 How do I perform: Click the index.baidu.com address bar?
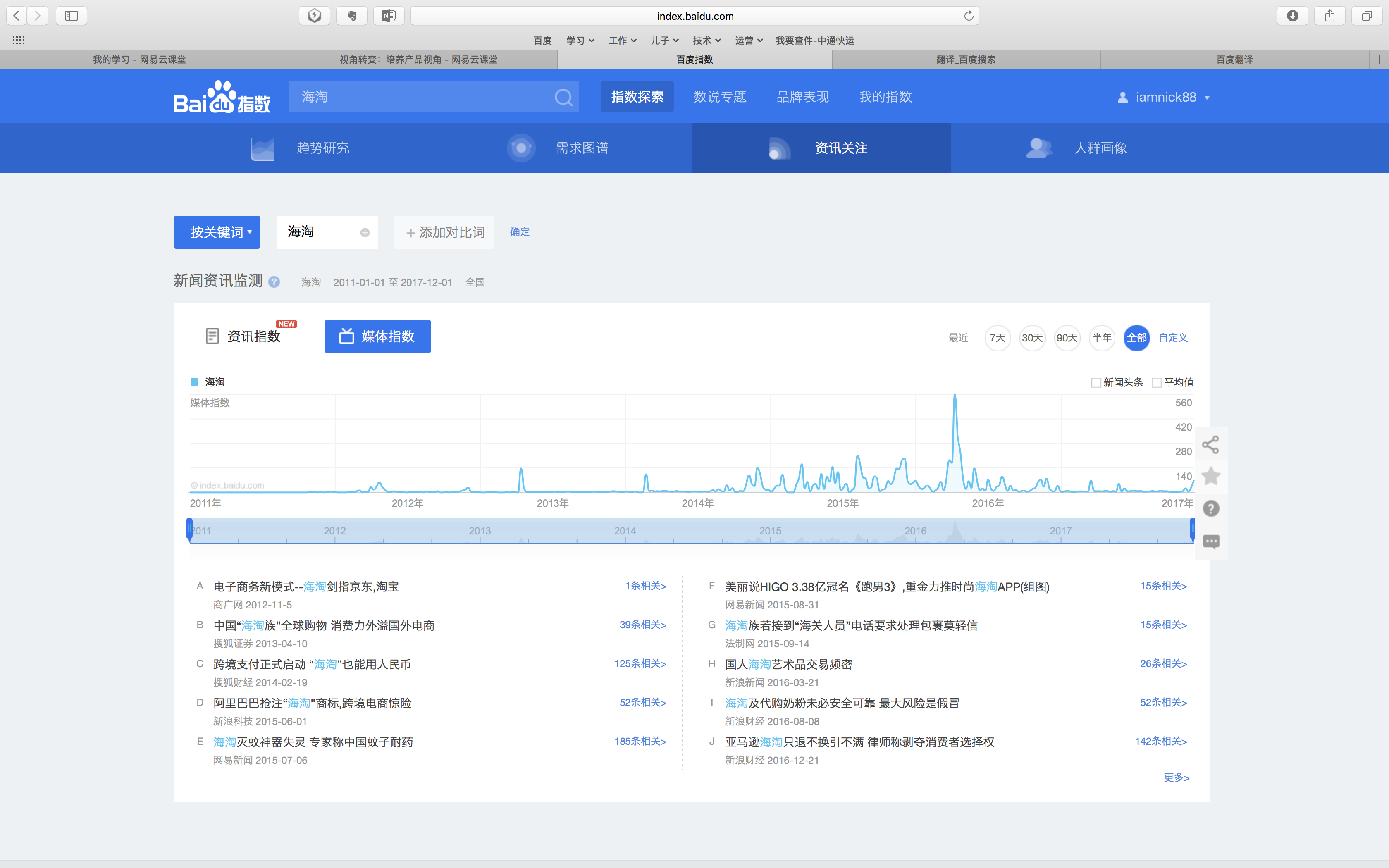click(694, 16)
